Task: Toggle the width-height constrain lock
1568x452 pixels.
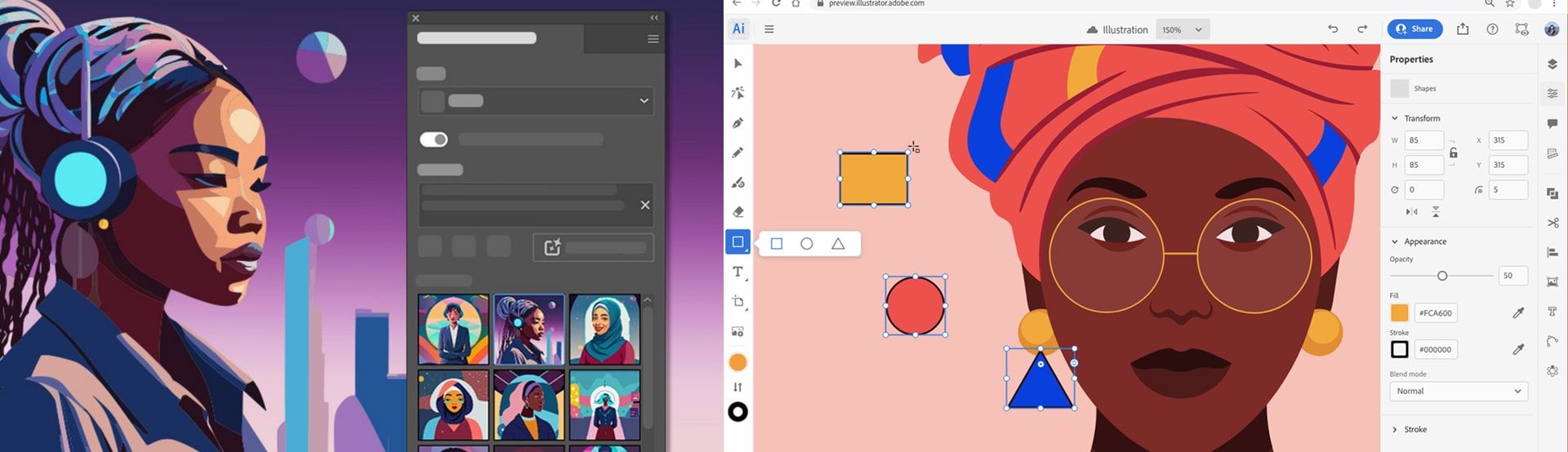Action: (1454, 153)
